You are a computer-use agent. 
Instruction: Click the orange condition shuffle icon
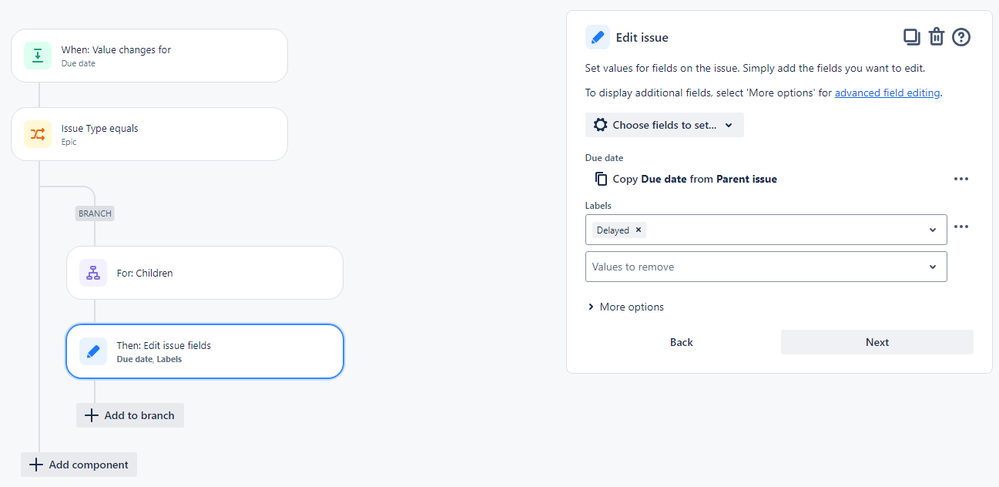[38, 134]
